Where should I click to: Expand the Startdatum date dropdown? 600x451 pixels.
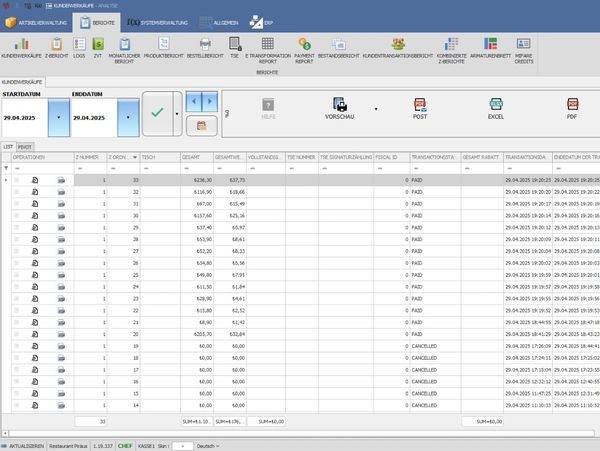coord(59,117)
